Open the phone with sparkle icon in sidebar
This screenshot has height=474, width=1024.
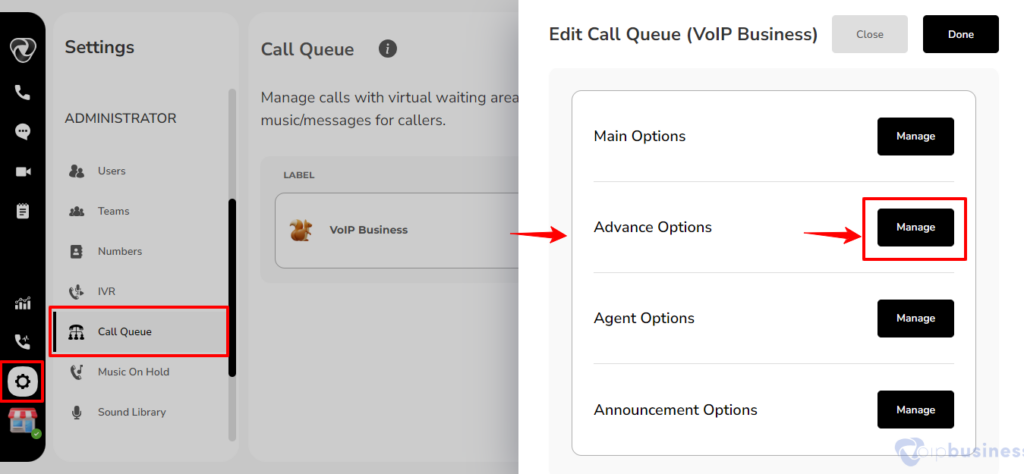coord(23,341)
